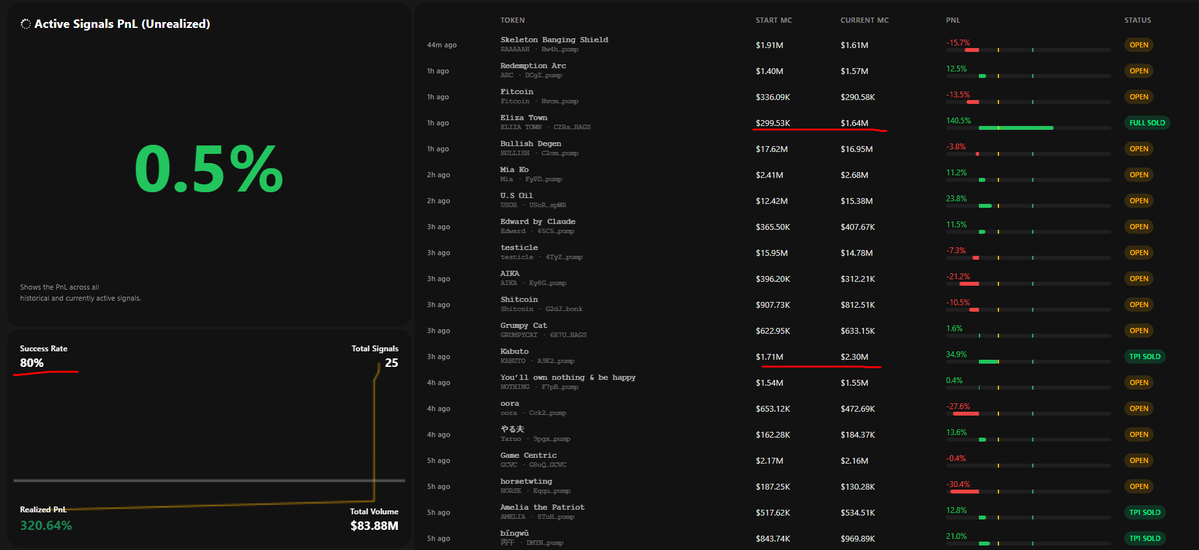Click the -30.4% PnL value
This screenshot has height=550, width=1199.
957,483
